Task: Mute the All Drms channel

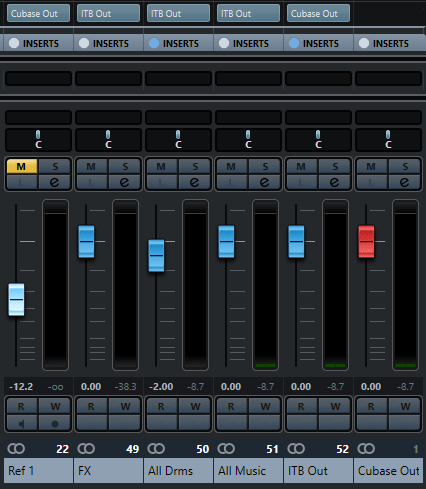Action: 162,166
